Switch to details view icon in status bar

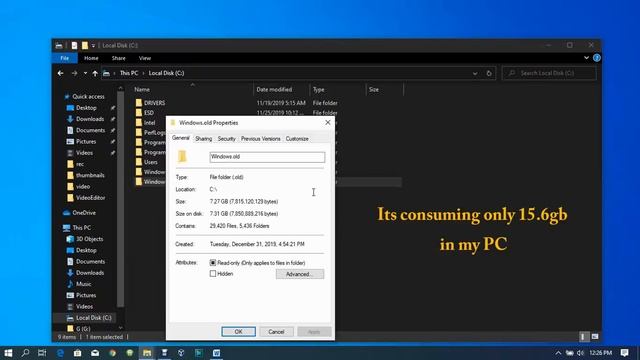point(583,337)
